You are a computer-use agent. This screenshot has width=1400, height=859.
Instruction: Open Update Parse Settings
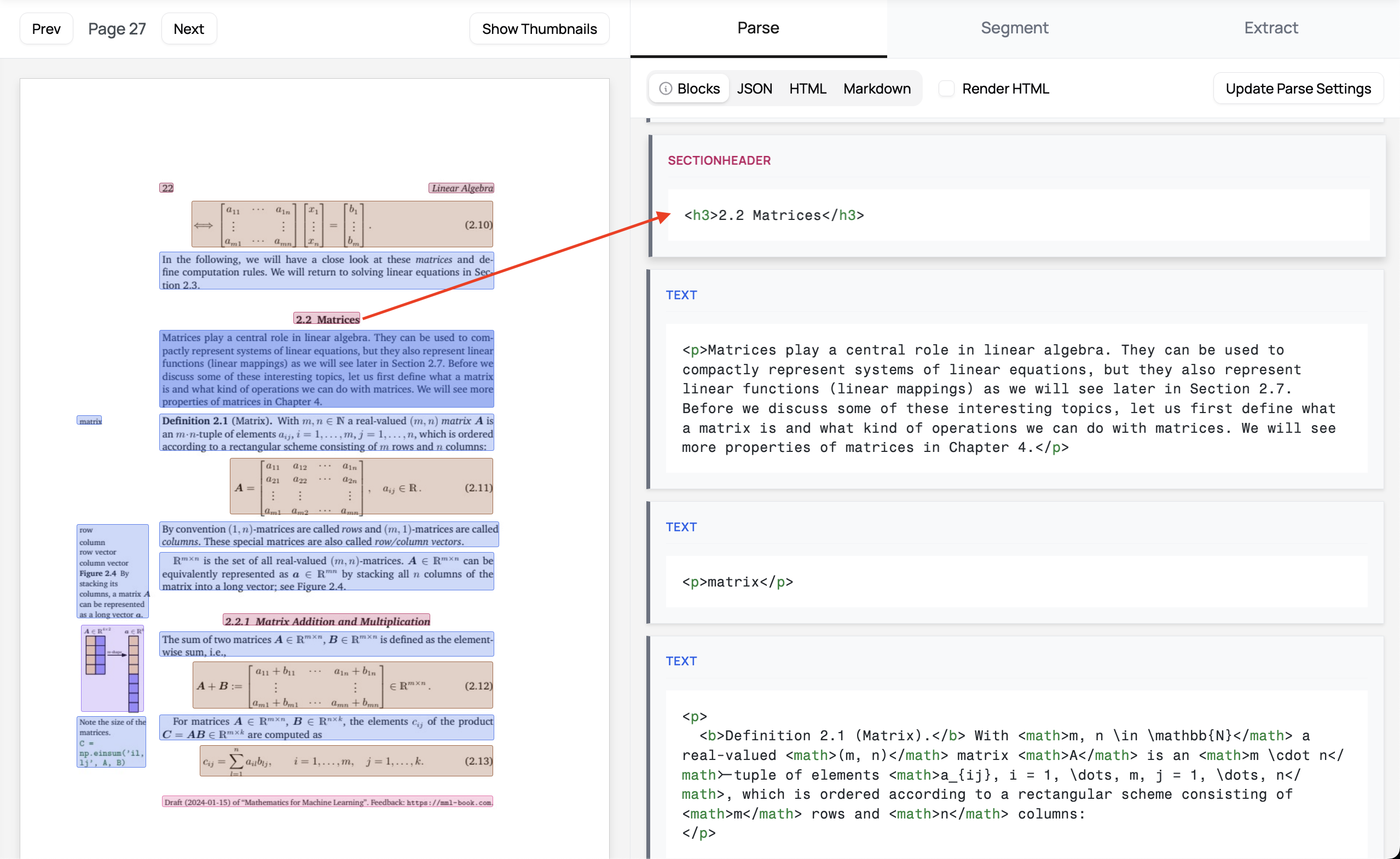point(1298,89)
